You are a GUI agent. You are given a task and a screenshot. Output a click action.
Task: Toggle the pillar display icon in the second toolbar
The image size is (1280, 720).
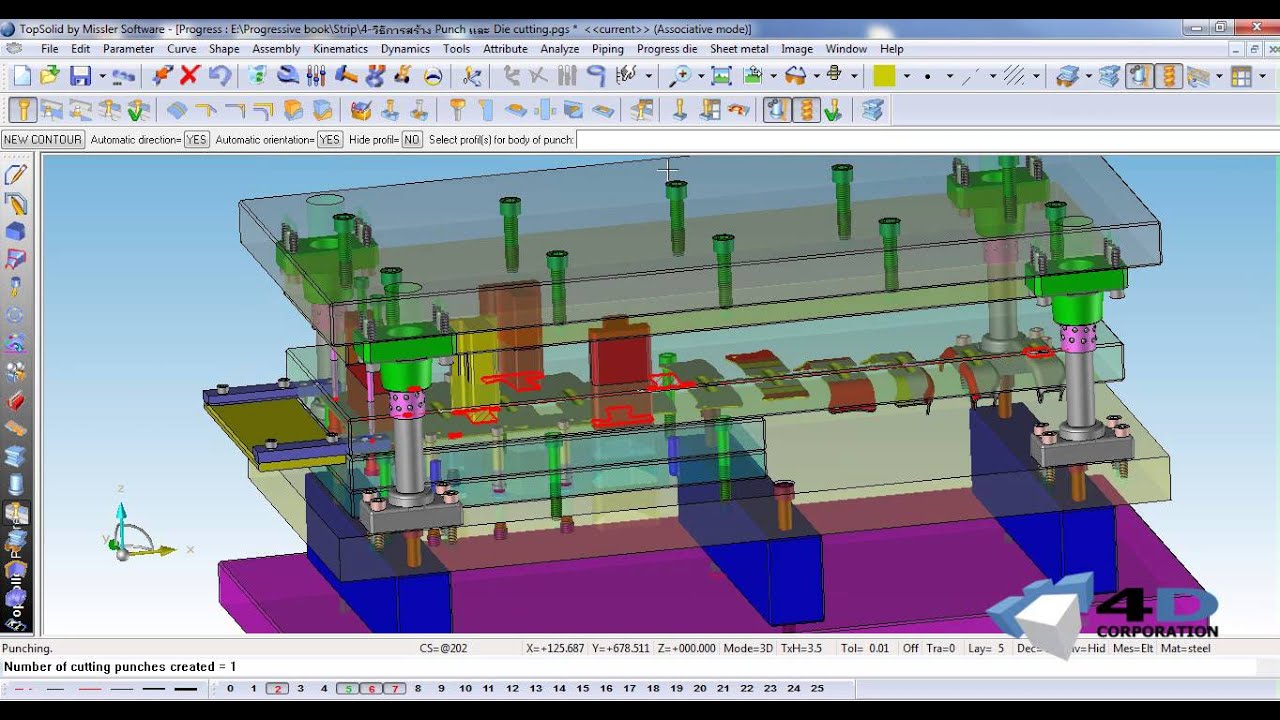click(x=777, y=110)
